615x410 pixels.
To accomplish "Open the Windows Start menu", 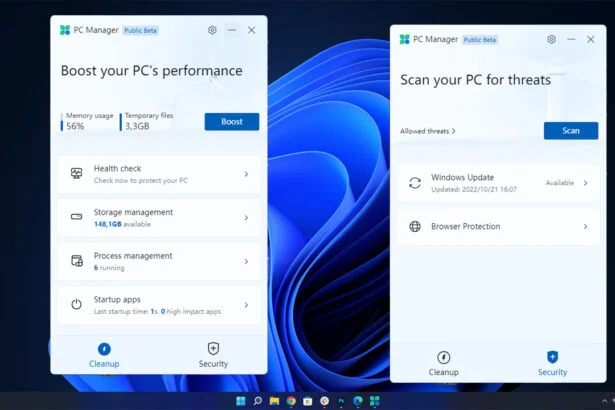I will [241, 401].
